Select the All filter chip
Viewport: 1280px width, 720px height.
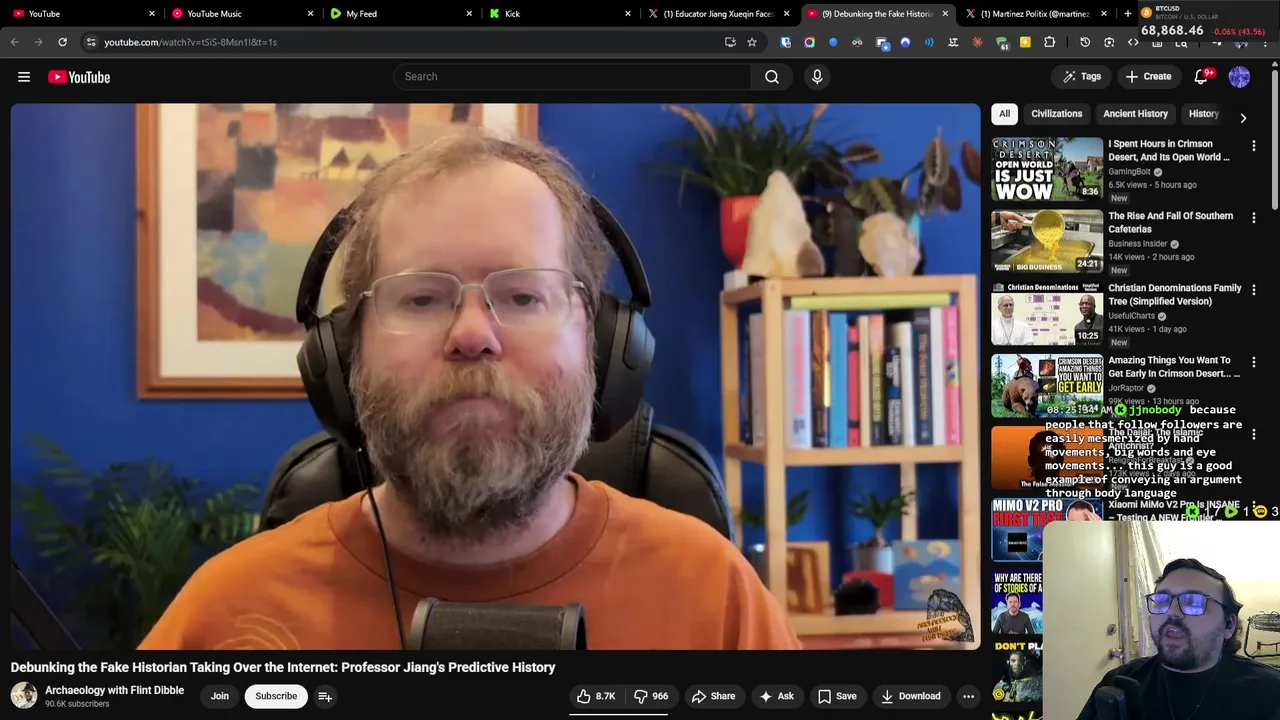coord(1004,114)
